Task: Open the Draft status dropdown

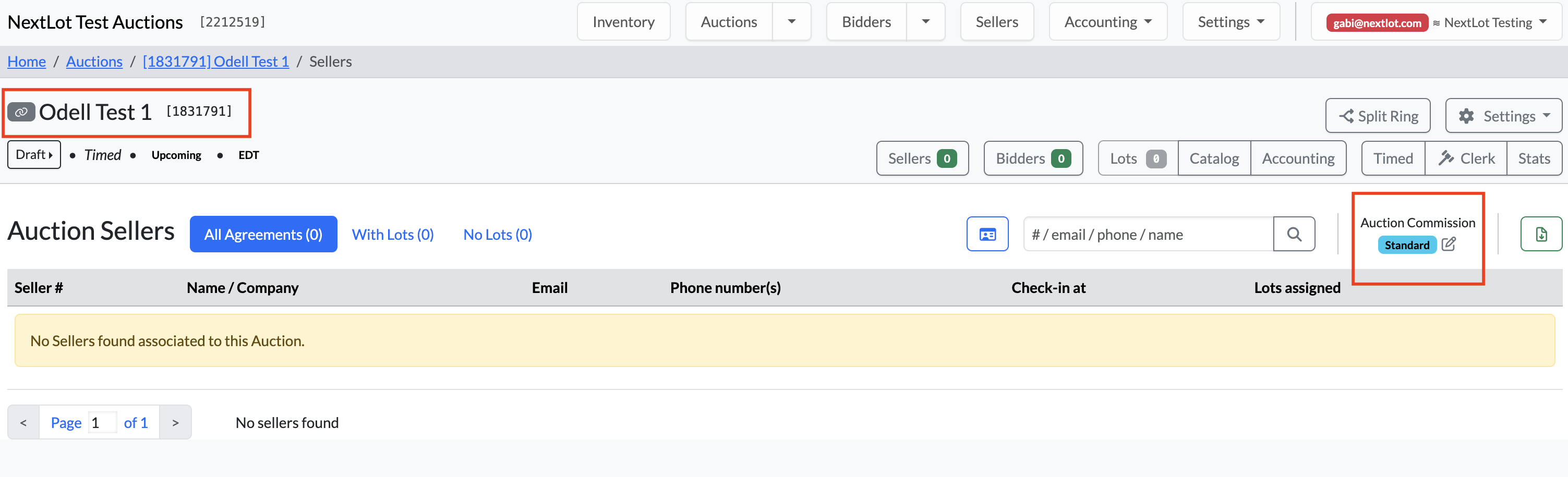Action: (34, 154)
